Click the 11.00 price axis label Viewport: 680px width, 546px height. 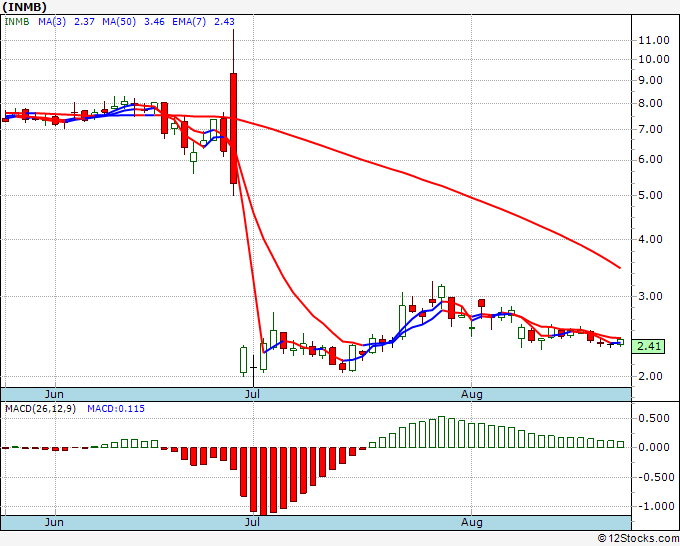[x=654, y=40]
